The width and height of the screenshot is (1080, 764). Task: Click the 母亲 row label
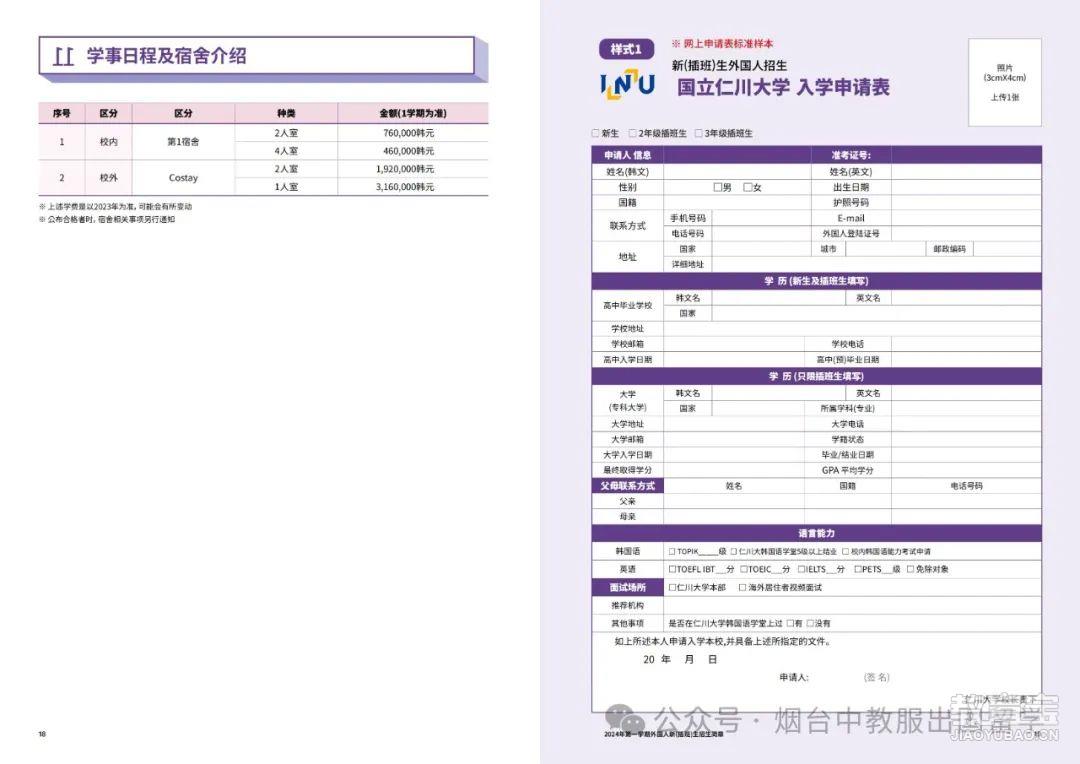tap(627, 516)
